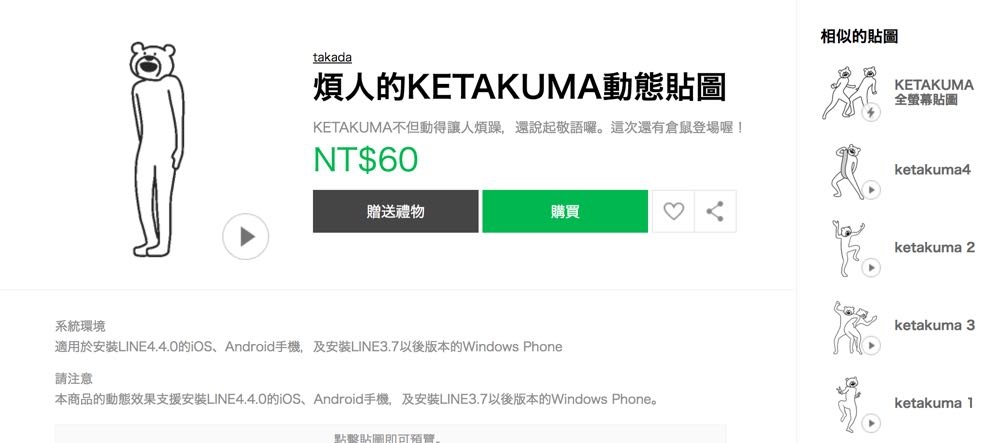Open the ketakuma 2 sticker set link
The height and width of the screenshot is (443, 1000).
(x=934, y=247)
